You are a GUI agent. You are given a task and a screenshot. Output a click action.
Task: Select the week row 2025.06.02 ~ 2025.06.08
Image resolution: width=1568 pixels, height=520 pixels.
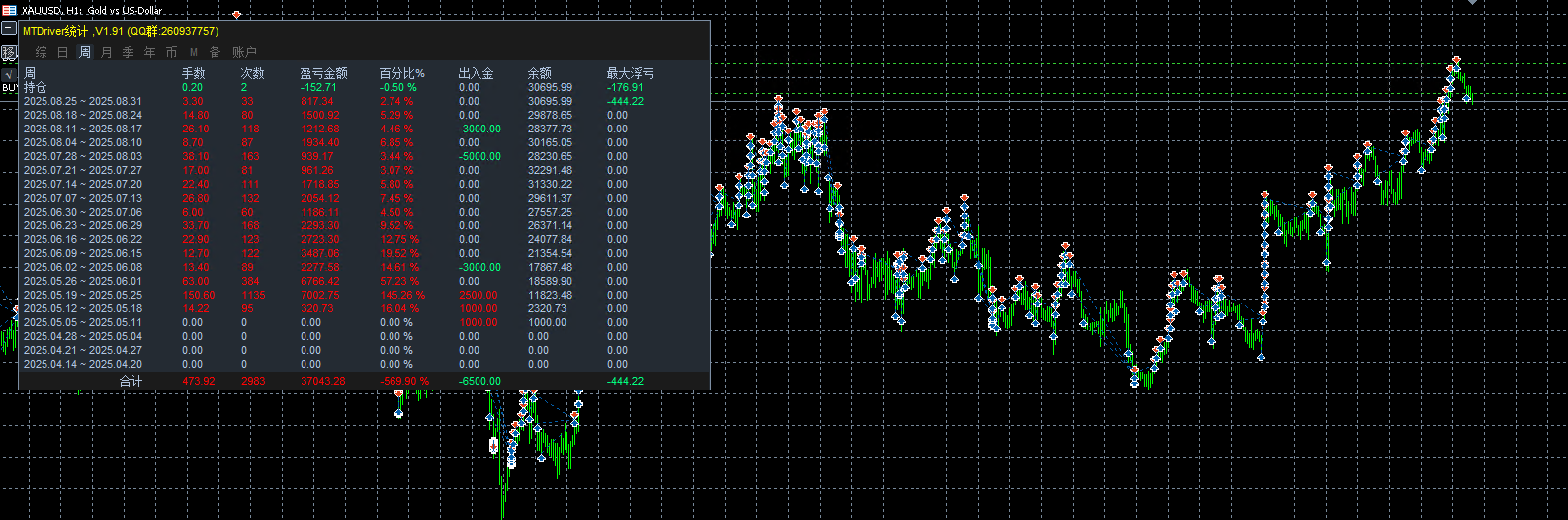click(x=83, y=267)
